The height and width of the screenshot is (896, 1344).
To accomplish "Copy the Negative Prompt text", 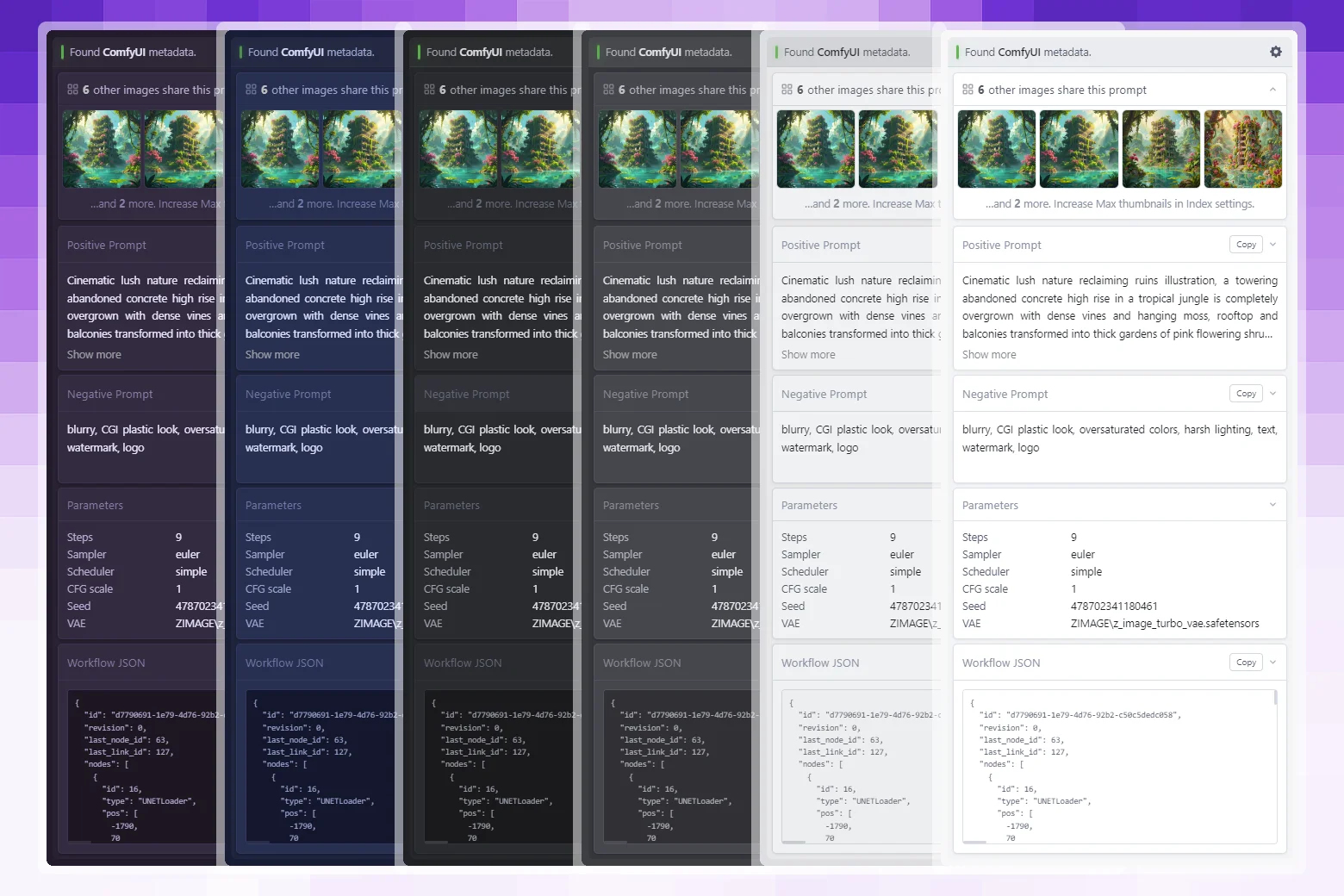I will 1245,394.
